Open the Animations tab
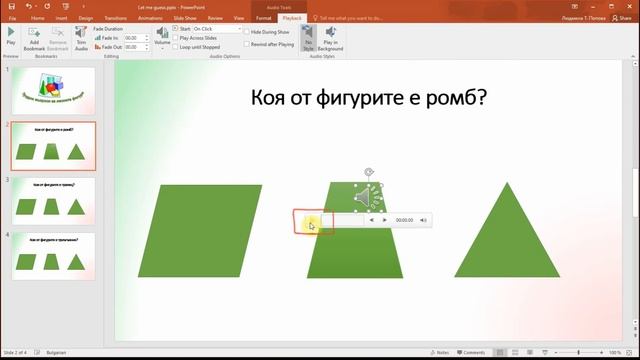Image resolution: width=640 pixels, height=360 pixels. pos(150,18)
